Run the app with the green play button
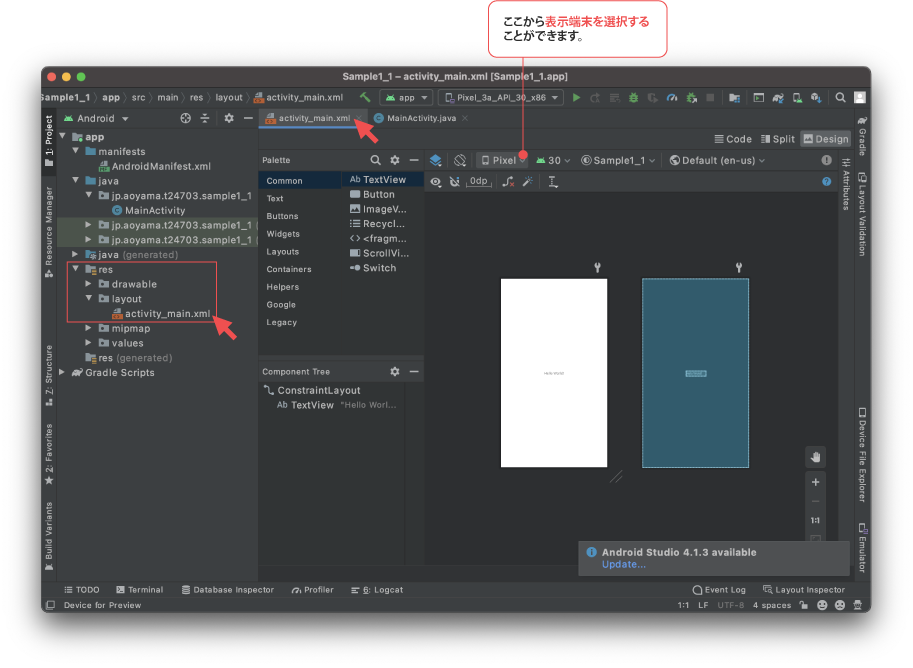913x668 pixels. pyautogui.click(x=576, y=98)
